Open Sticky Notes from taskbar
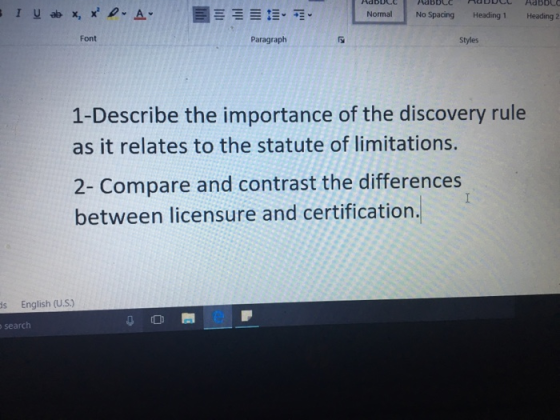This screenshot has width=560, height=420. (x=246, y=316)
